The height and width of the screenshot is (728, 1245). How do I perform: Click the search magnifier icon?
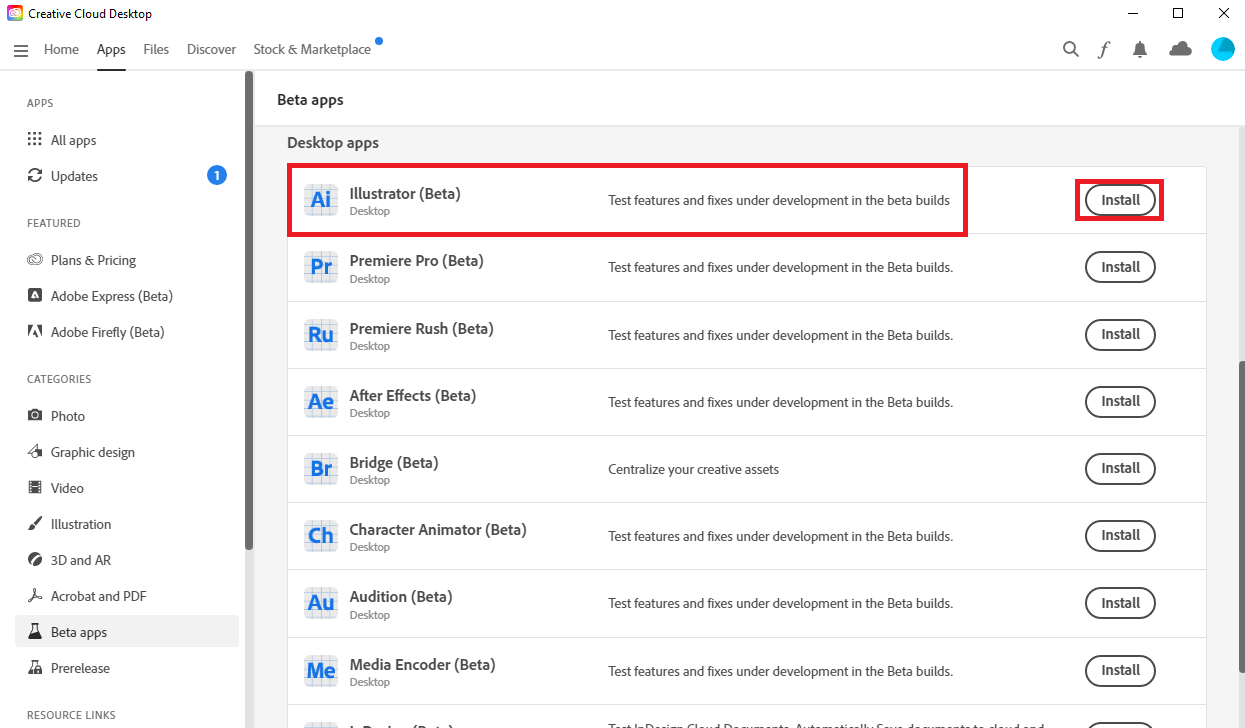[1070, 49]
